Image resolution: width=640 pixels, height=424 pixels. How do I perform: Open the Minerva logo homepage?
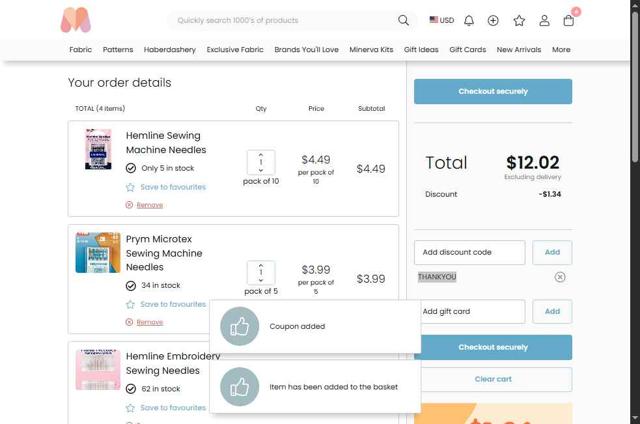tap(76, 20)
